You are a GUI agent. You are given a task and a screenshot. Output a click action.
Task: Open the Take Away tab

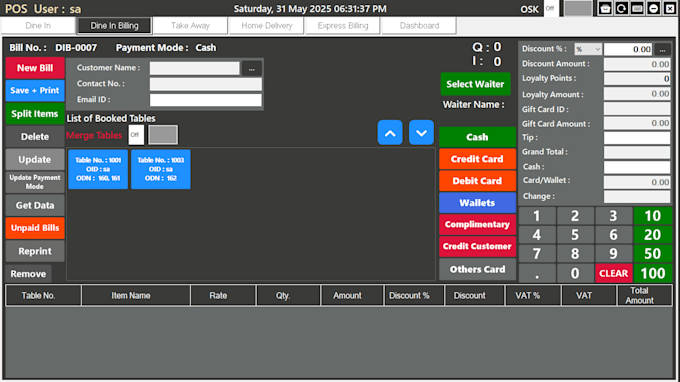[190, 26]
